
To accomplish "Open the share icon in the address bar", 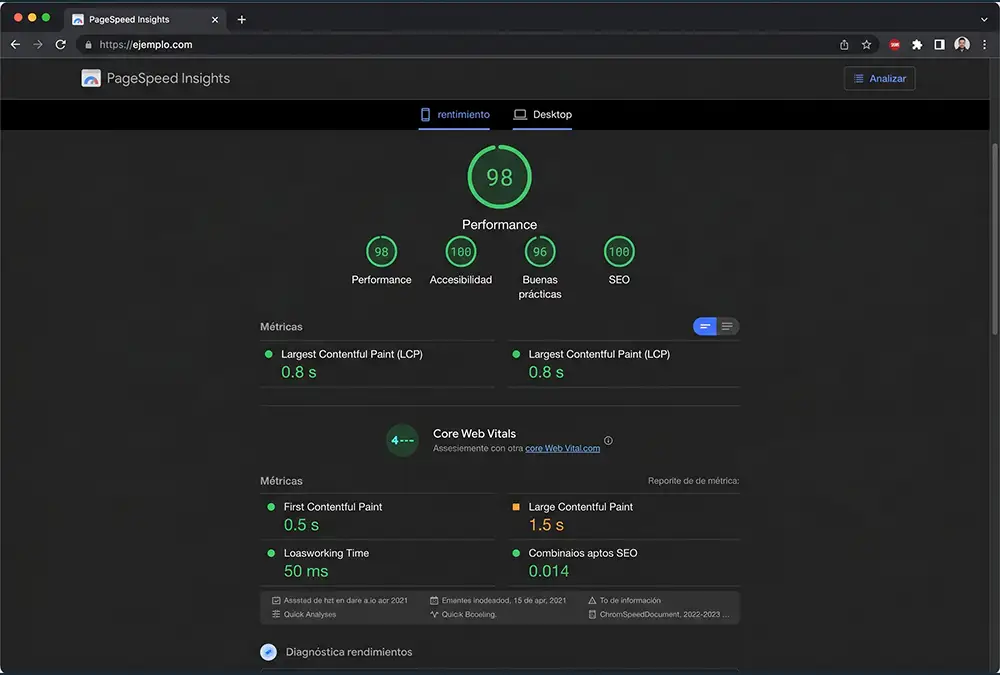I will pyautogui.click(x=844, y=45).
